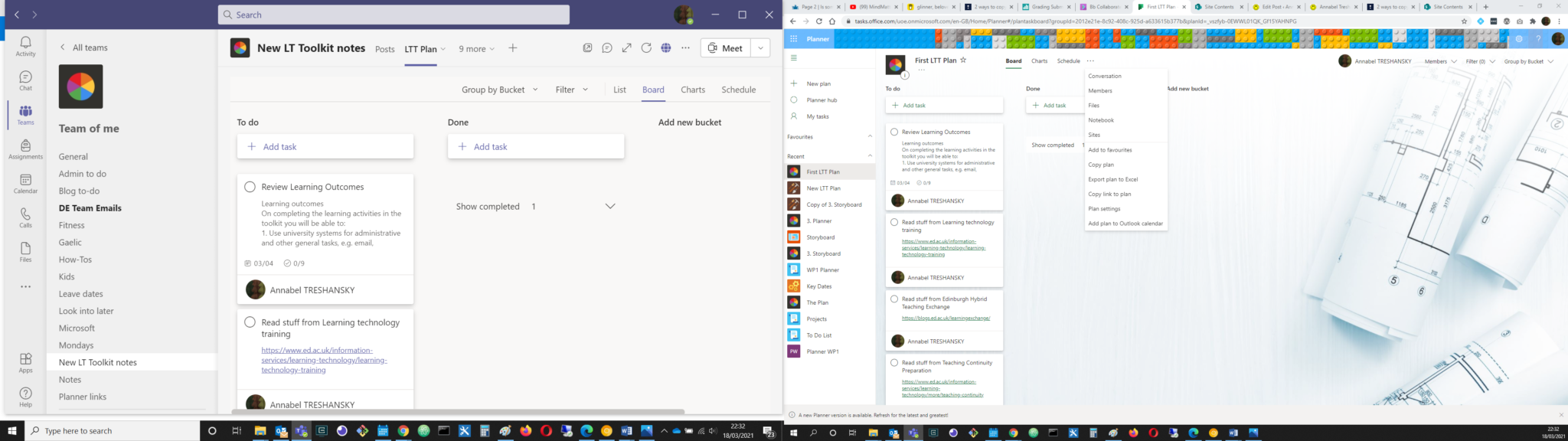Mark Review Learning Outcomes complete in Teams
Viewport: 1568px width, 441px height.
tap(250, 187)
